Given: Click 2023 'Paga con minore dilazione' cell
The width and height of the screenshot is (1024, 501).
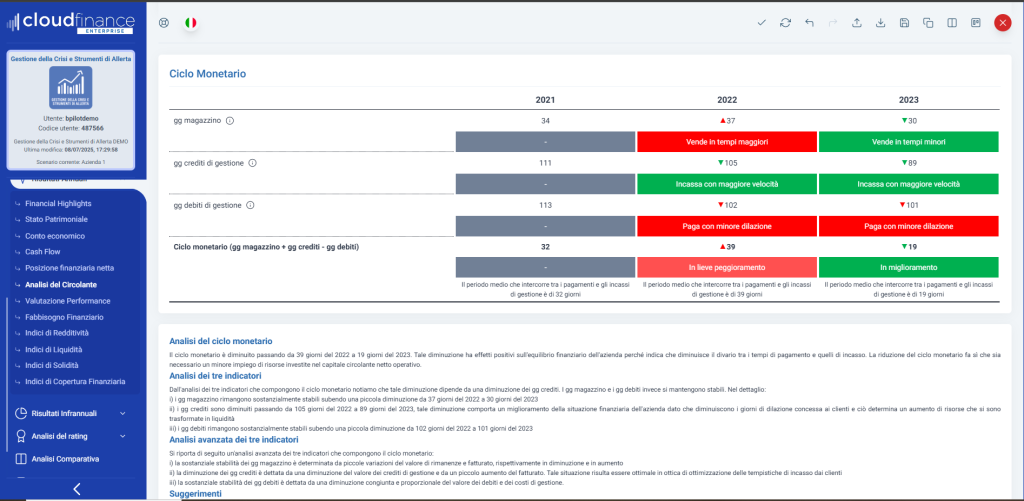Looking at the screenshot, I should pos(908,226).
